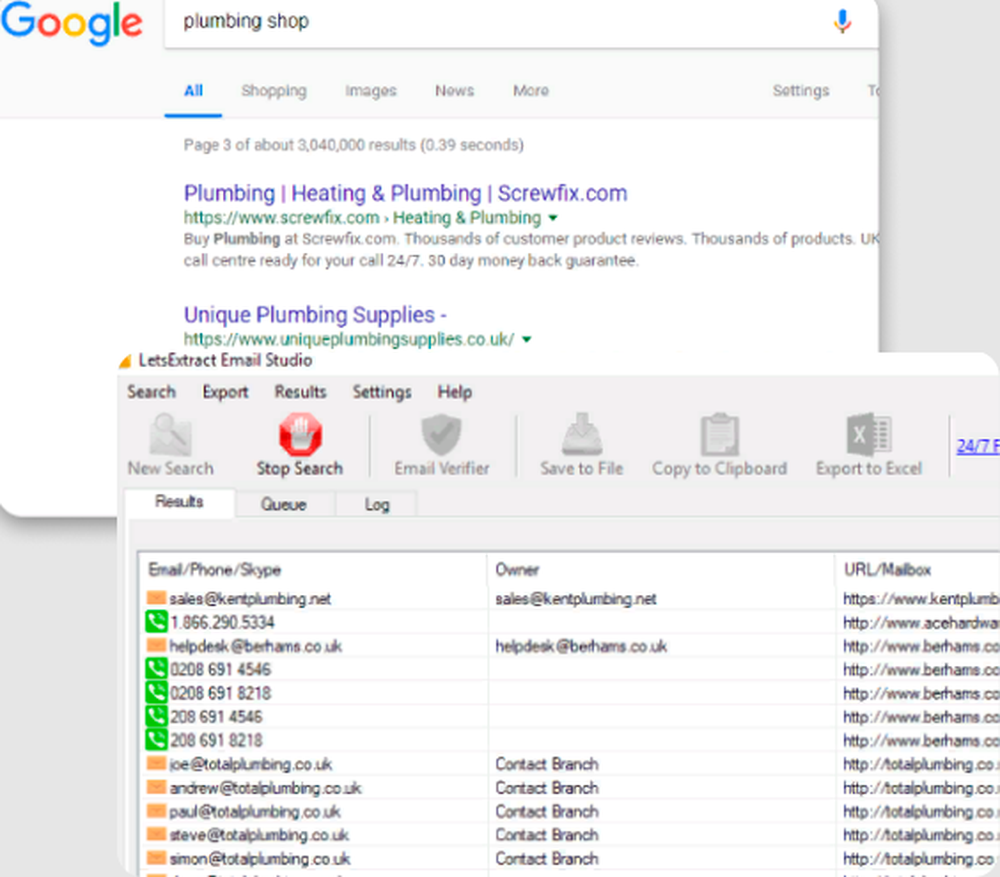
Task: Click the envelope icon beside sales@kentplumbing.net
Action: point(156,598)
